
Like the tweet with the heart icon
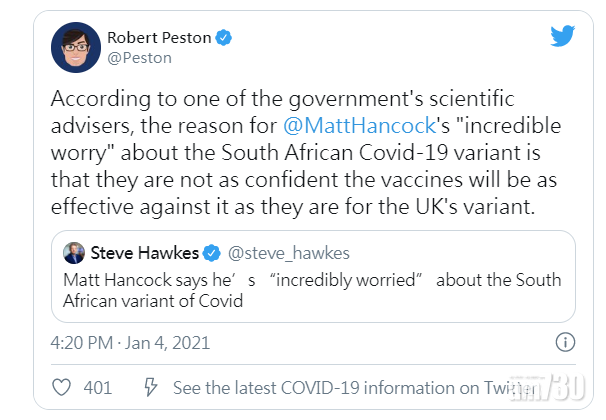[x=61, y=386]
